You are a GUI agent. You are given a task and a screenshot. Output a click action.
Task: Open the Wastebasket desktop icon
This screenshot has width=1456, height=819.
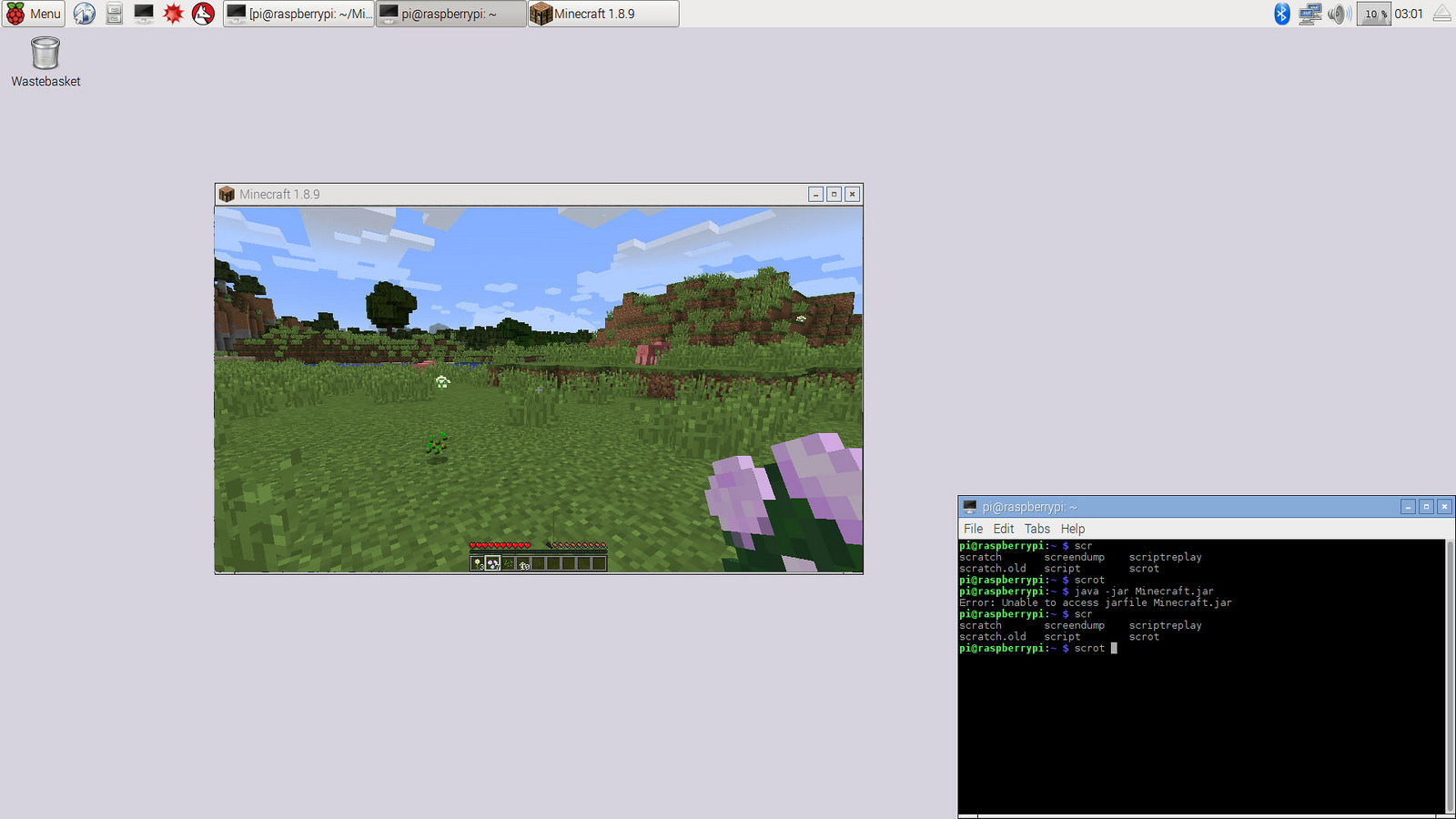click(x=45, y=62)
